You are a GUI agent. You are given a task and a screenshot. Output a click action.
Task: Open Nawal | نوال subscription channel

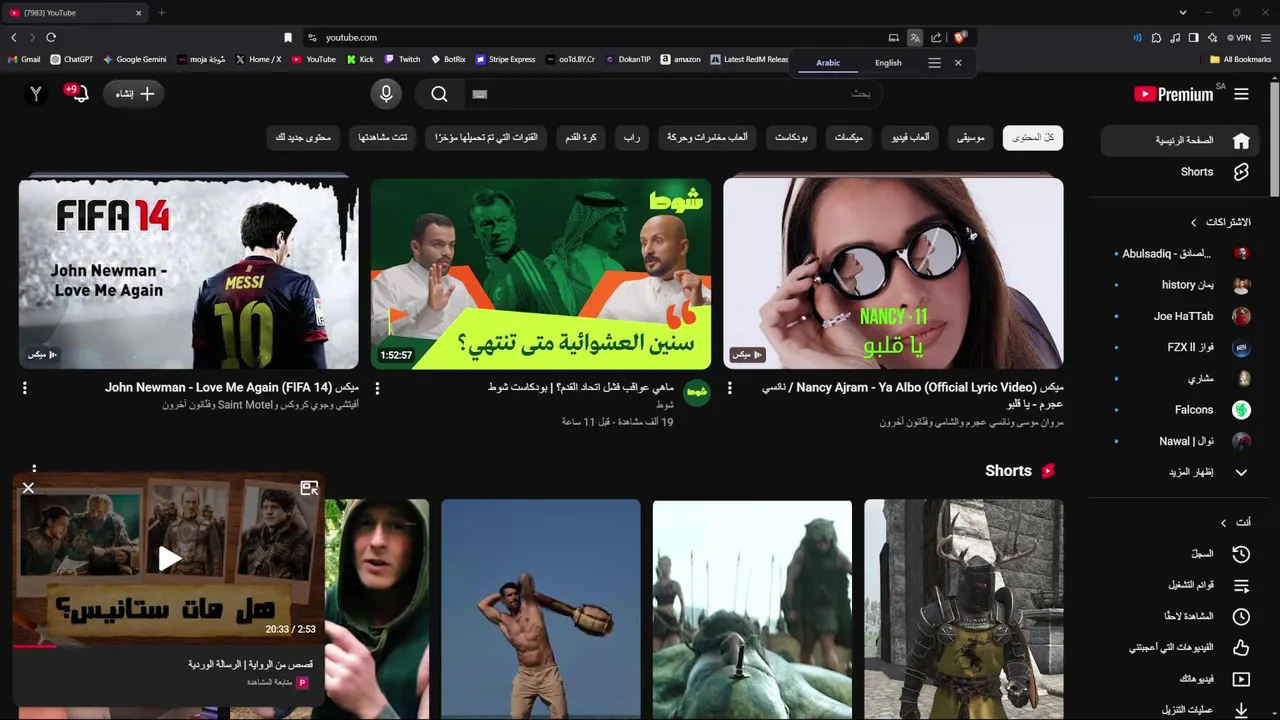pos(1181,441)
